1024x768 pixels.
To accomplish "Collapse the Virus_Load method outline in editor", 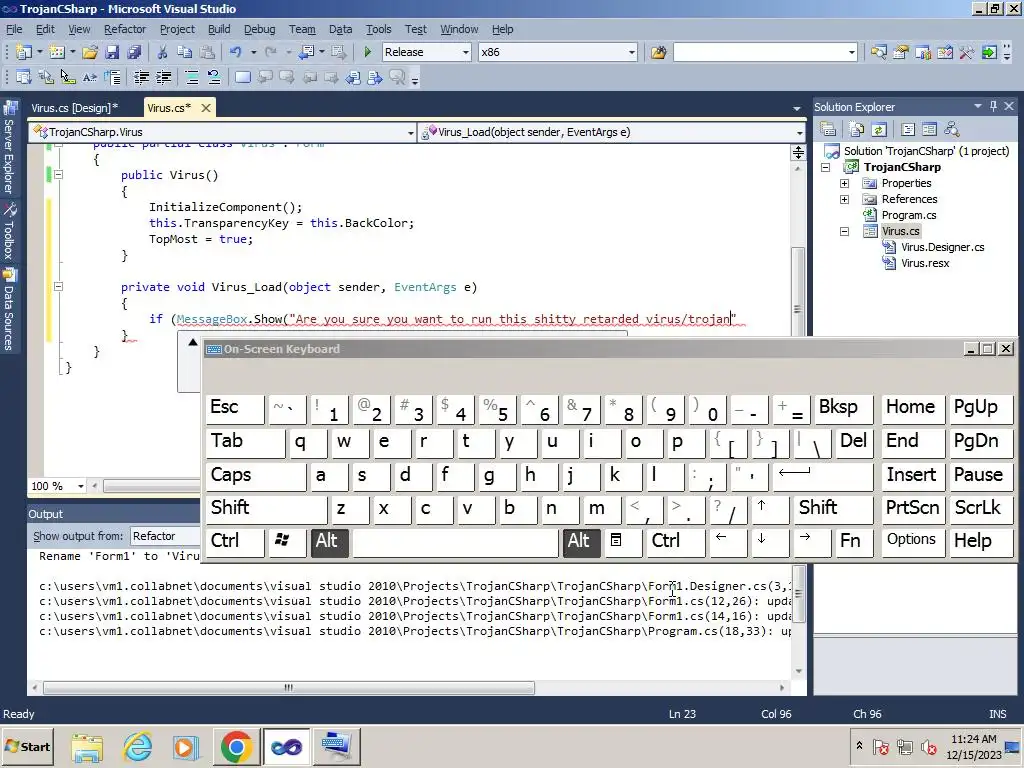I will [59, 287].
